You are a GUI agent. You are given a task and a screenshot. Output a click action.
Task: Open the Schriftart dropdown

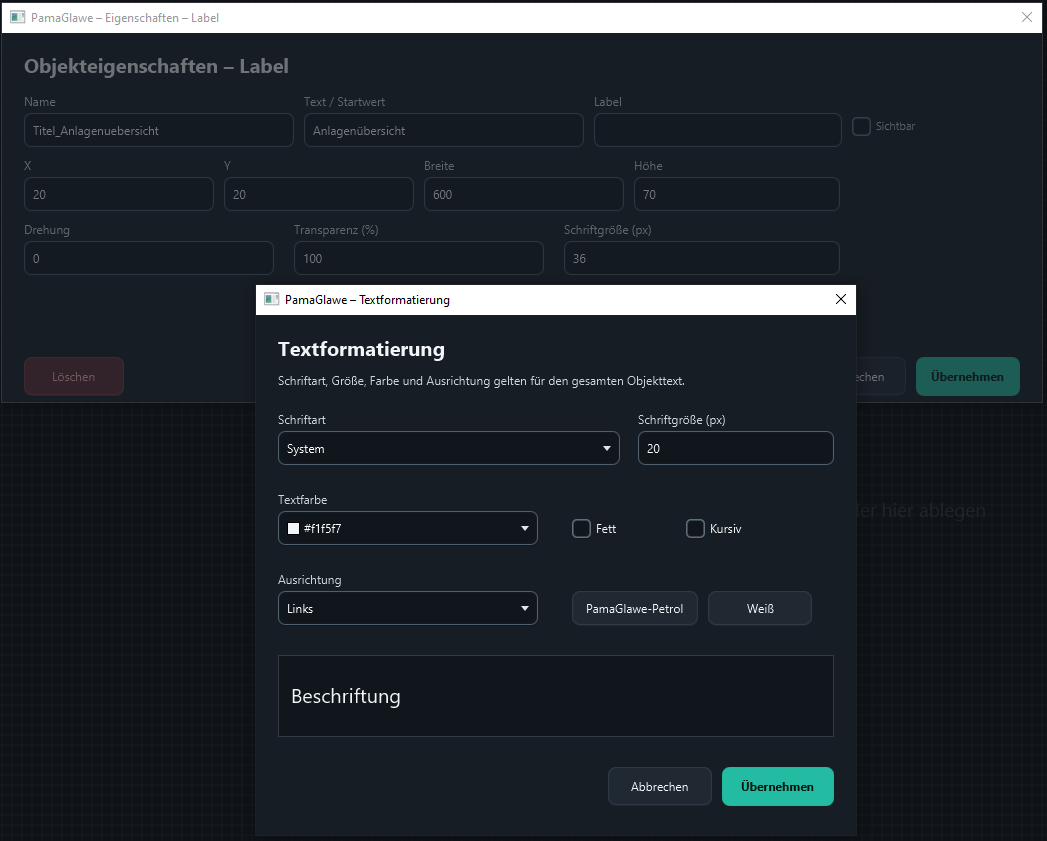pyautogui.click(x=449, y=448)
